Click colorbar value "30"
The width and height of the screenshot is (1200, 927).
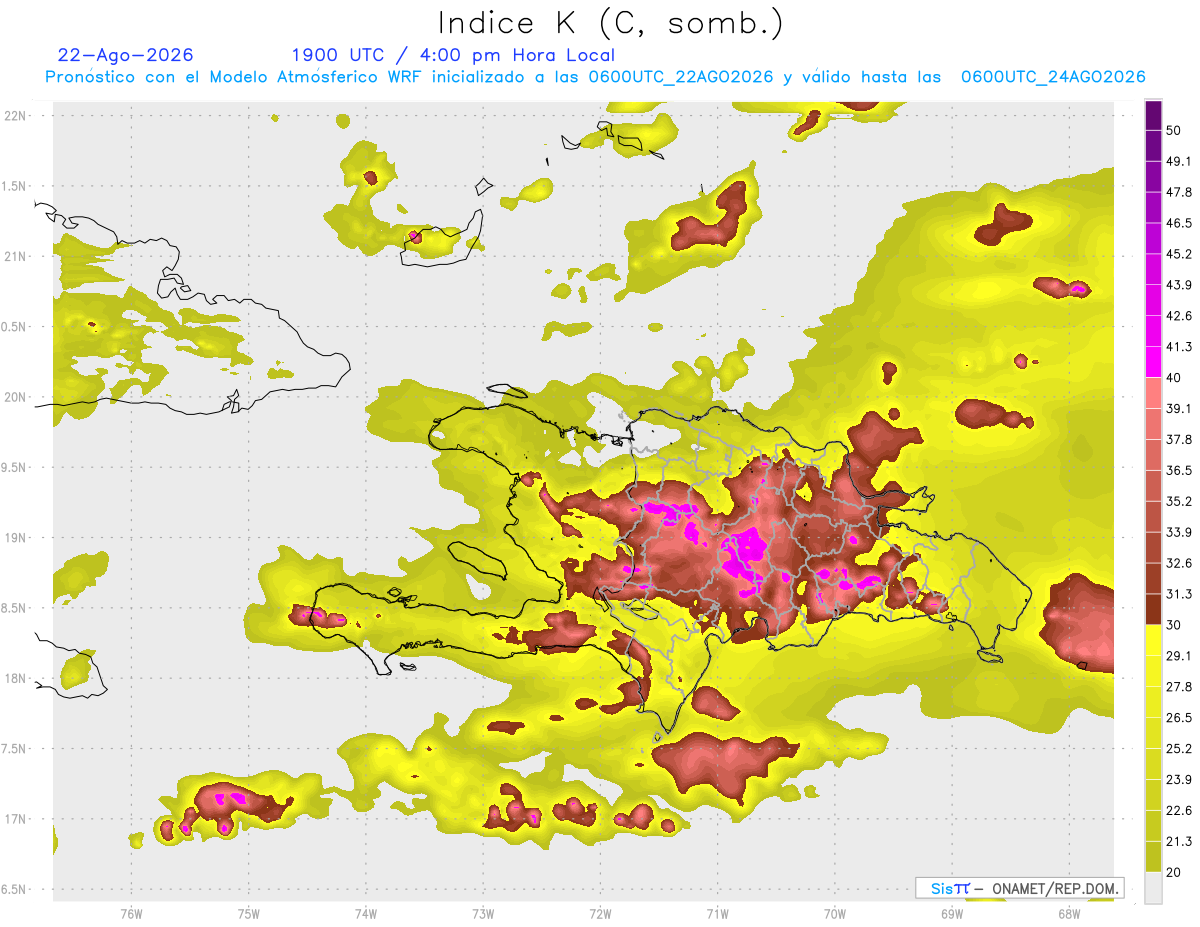point(1175,625)
